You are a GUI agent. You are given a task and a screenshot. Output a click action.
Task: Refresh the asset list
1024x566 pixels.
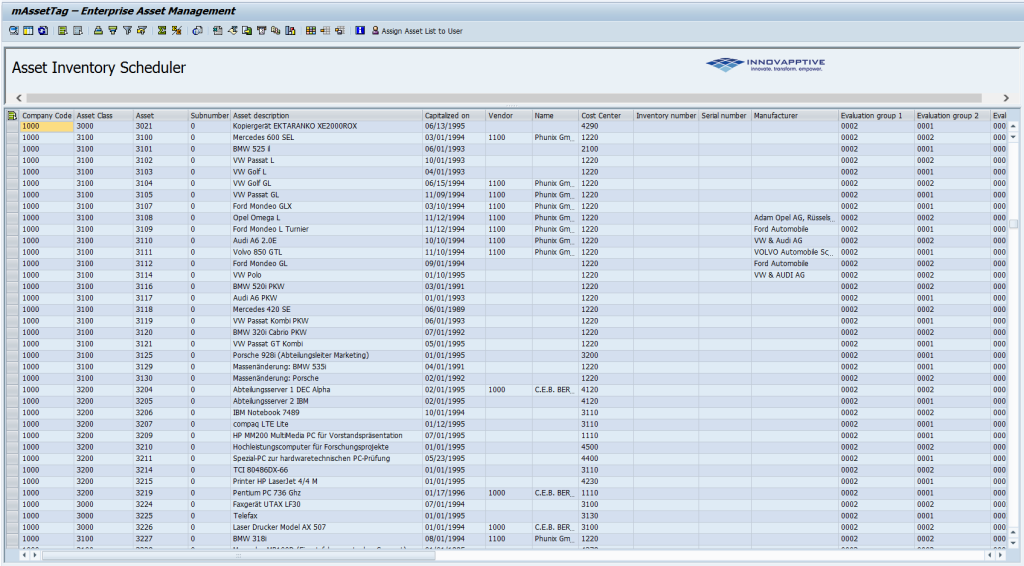[43, 31]
